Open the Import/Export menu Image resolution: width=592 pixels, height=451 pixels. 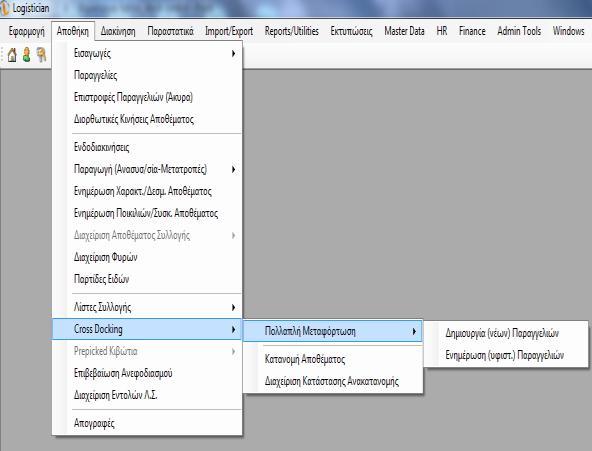click(229, 31)
